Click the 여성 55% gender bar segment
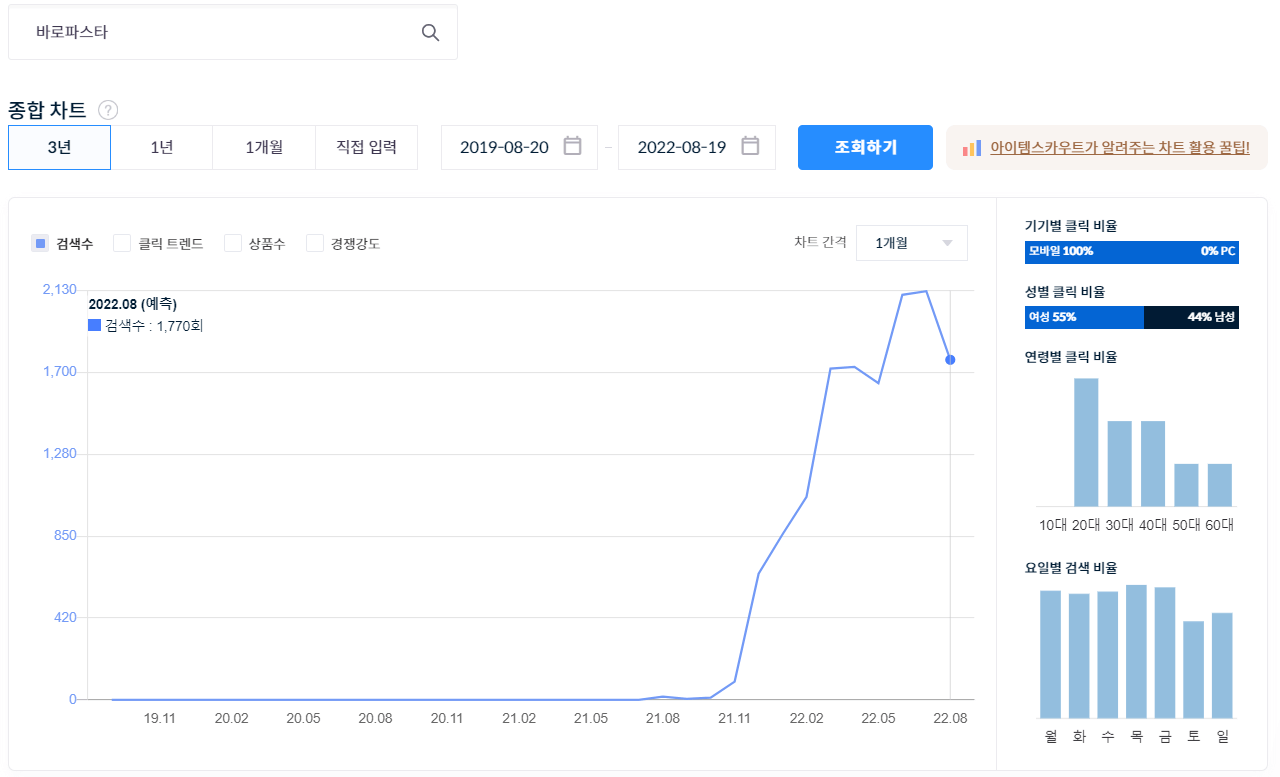The width and height of the screenshot is (1280, 777). (x=1084, y=317)
